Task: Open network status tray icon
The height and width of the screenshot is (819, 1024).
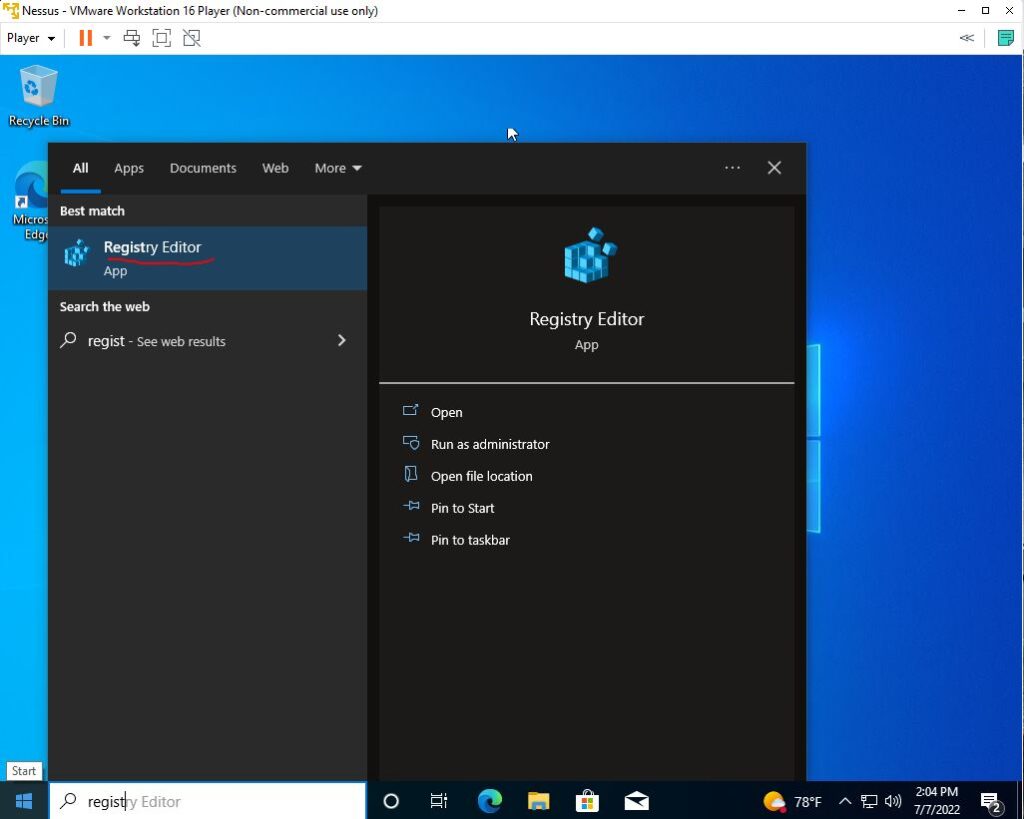Action: (869, 801)
